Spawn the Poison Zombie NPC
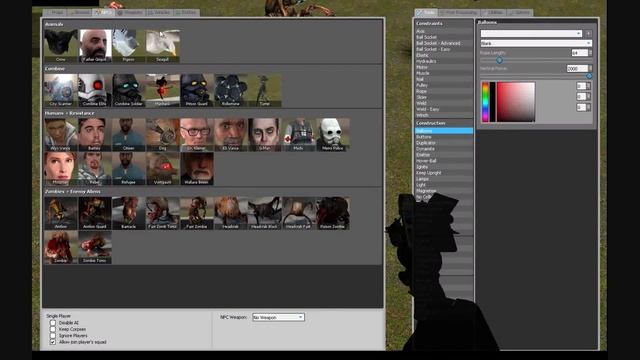 [x=333, y=213]
